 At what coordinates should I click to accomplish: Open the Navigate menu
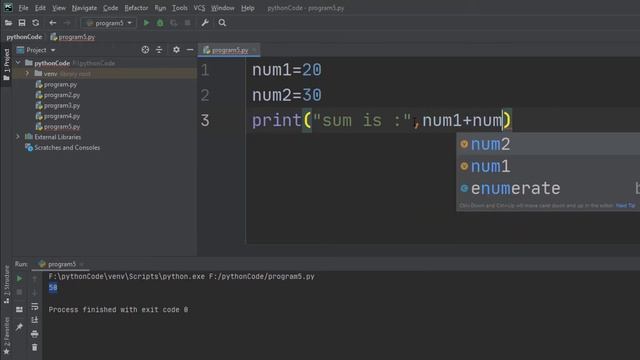pos(84,8)
